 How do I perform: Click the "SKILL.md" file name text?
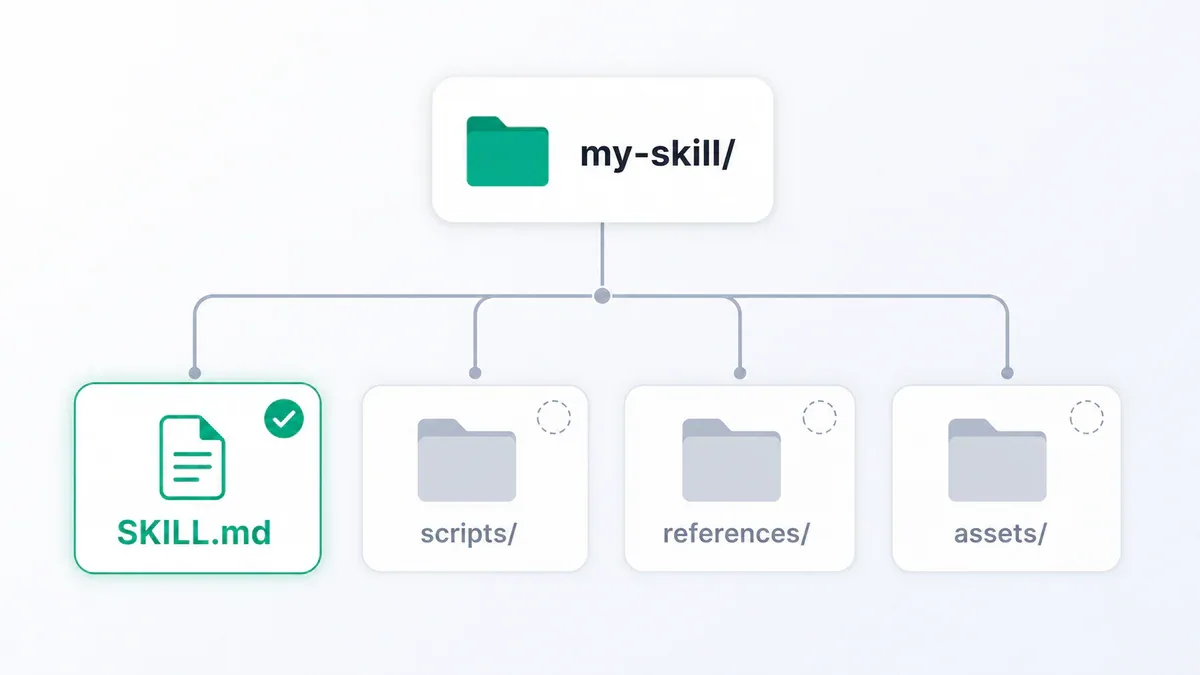[x=194, y=532]
